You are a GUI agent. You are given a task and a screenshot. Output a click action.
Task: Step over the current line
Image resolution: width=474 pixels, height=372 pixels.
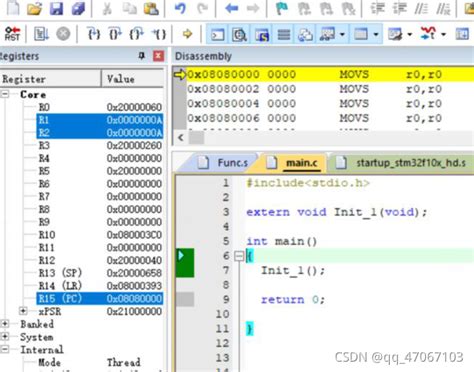pyautogui.click(x=115, y=34)
